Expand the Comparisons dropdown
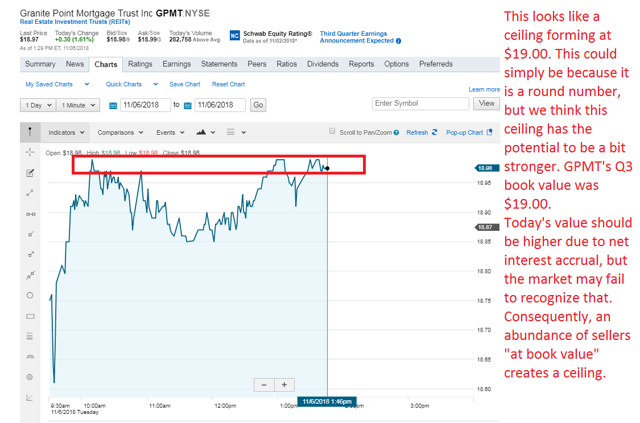The height and width of the screenshot is (423, 640). click(120, 132)
